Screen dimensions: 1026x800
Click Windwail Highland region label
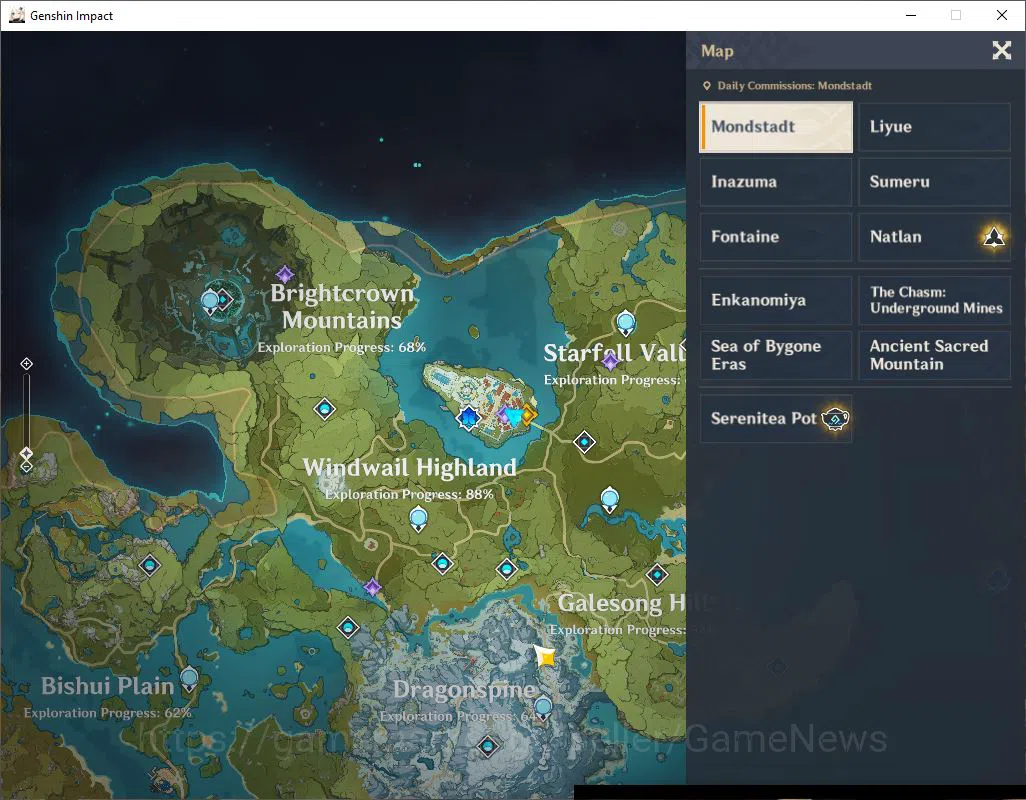[410, 468]
